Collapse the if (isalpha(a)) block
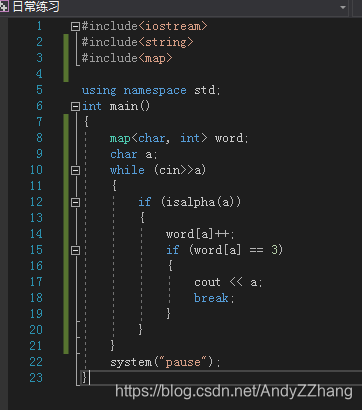 click(x=76, y=202)
